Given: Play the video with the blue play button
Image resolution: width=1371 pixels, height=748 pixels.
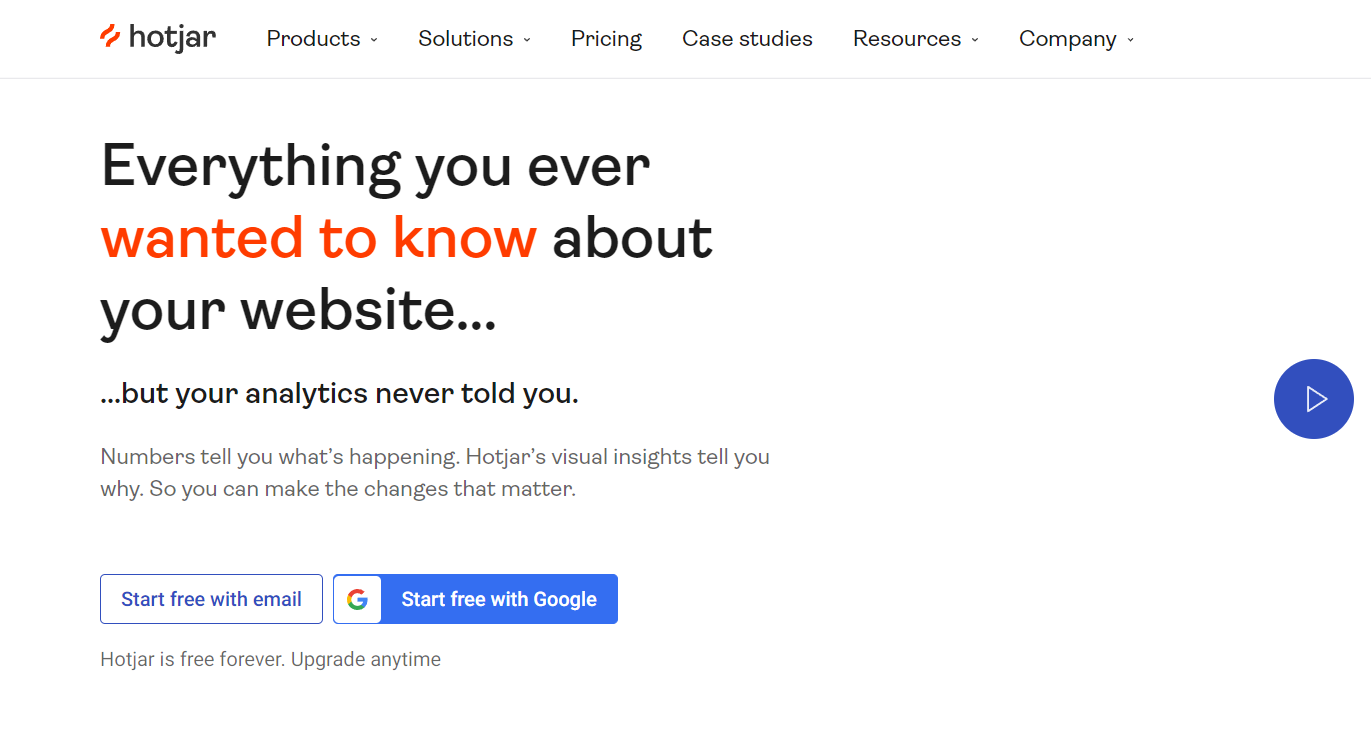Looking at the screenshot, I should click(x=1313, y=399).
